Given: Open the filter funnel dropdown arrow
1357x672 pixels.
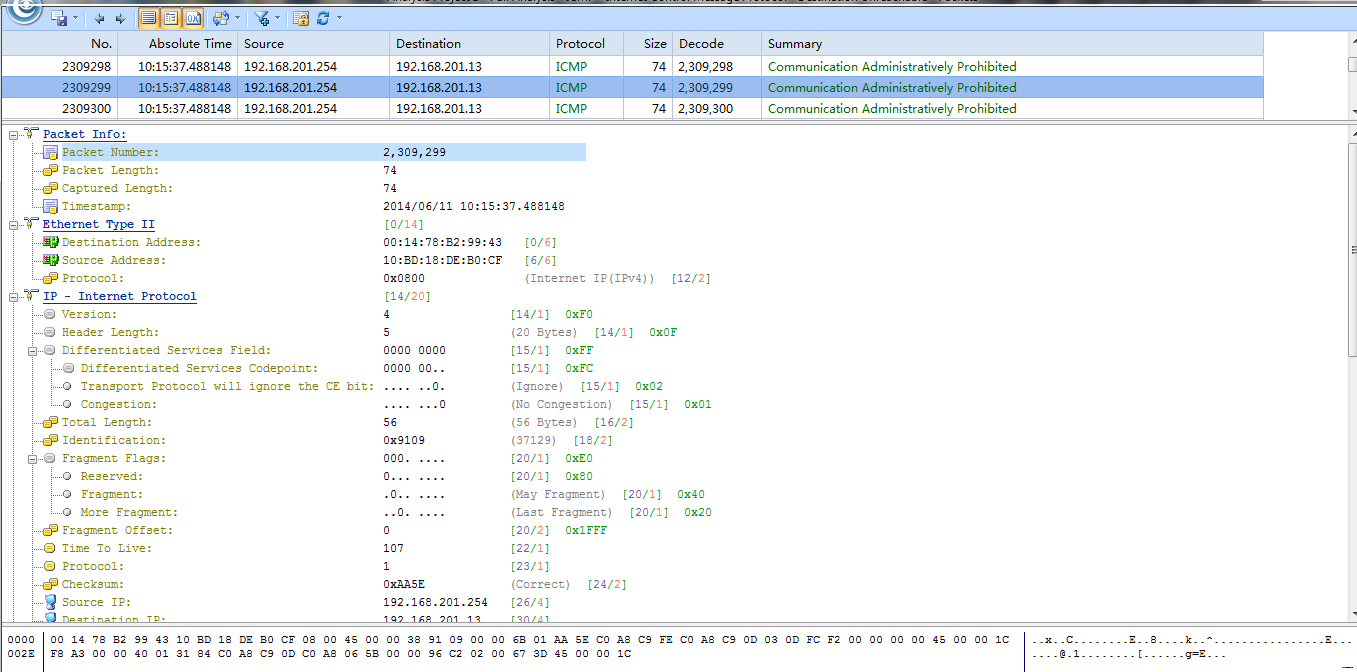Looking at the screenshot, I should (x=277, y=18).
